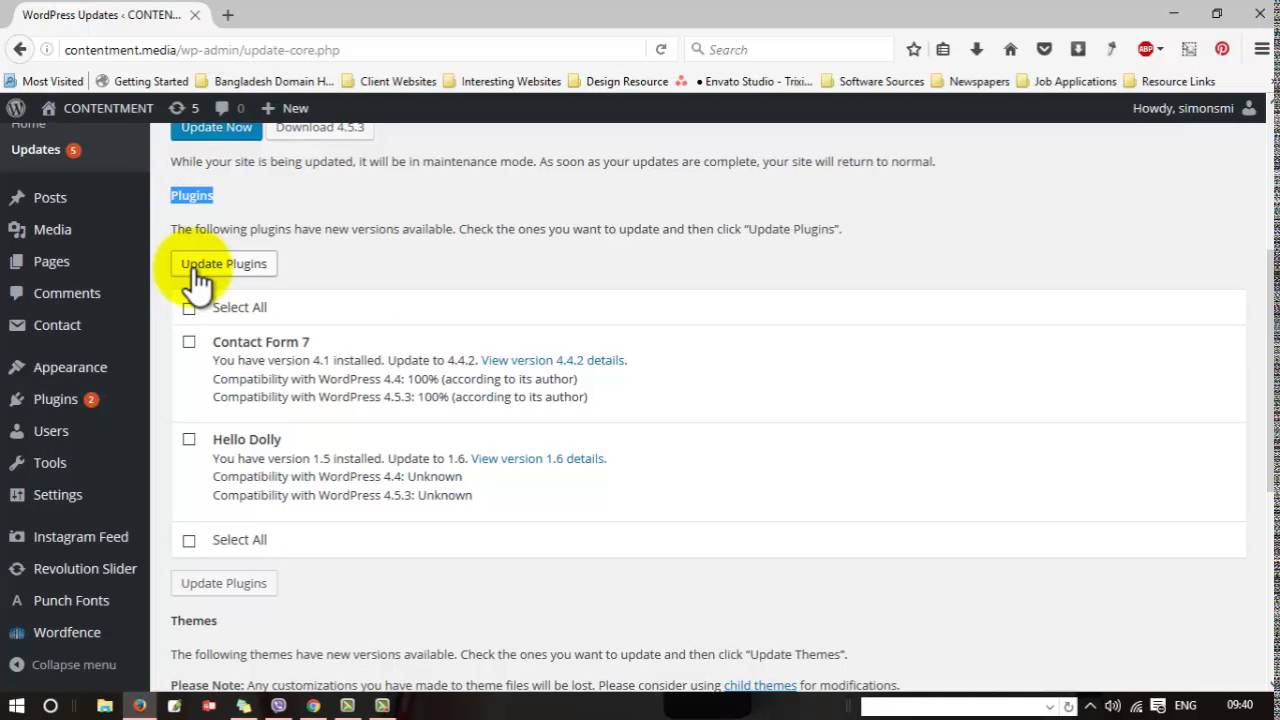Click the Firefox Search field
Screen dimensions: 1280x720
[790, 49]
